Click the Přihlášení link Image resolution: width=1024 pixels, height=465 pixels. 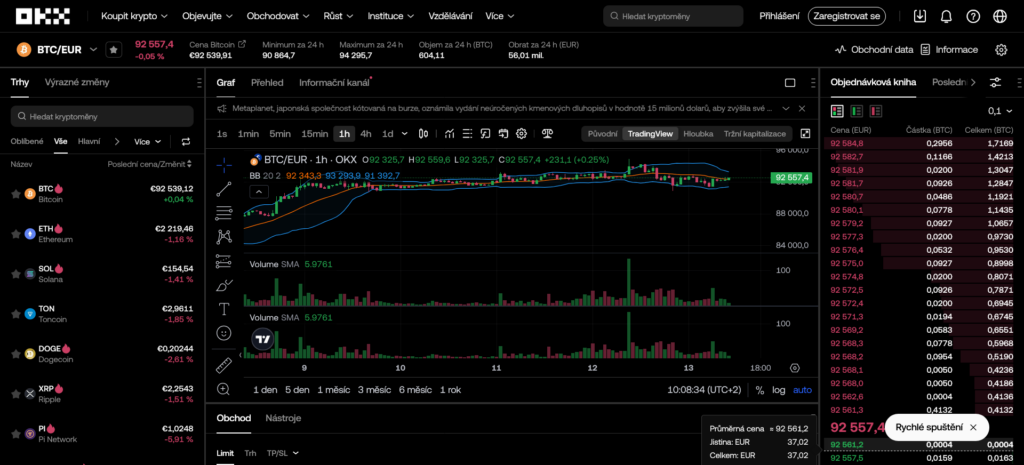click(x=779, y=16)
